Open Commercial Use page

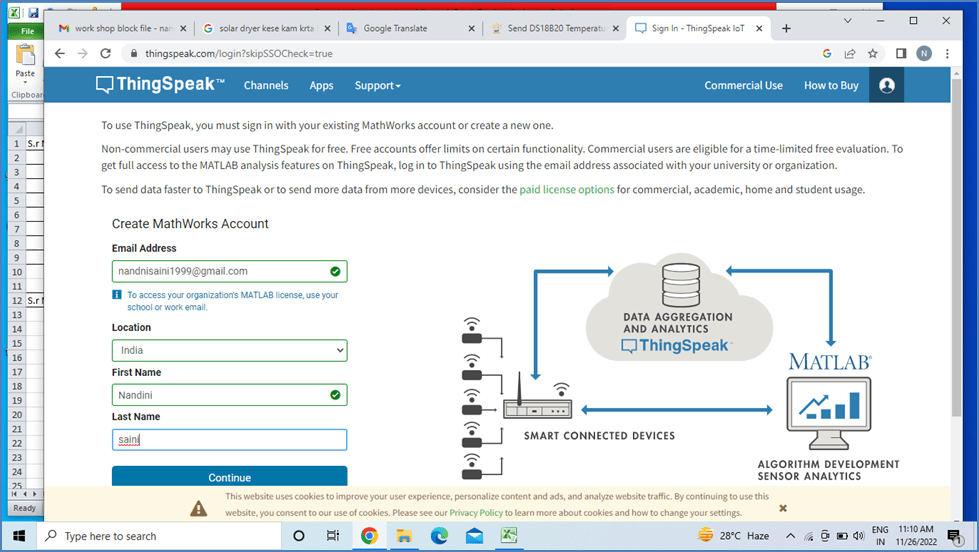(743, 86)
